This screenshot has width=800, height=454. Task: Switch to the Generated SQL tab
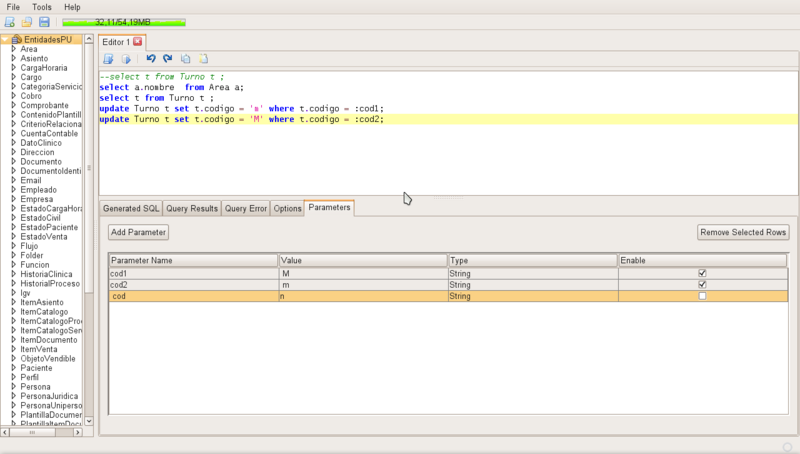(x=131, y=209)
